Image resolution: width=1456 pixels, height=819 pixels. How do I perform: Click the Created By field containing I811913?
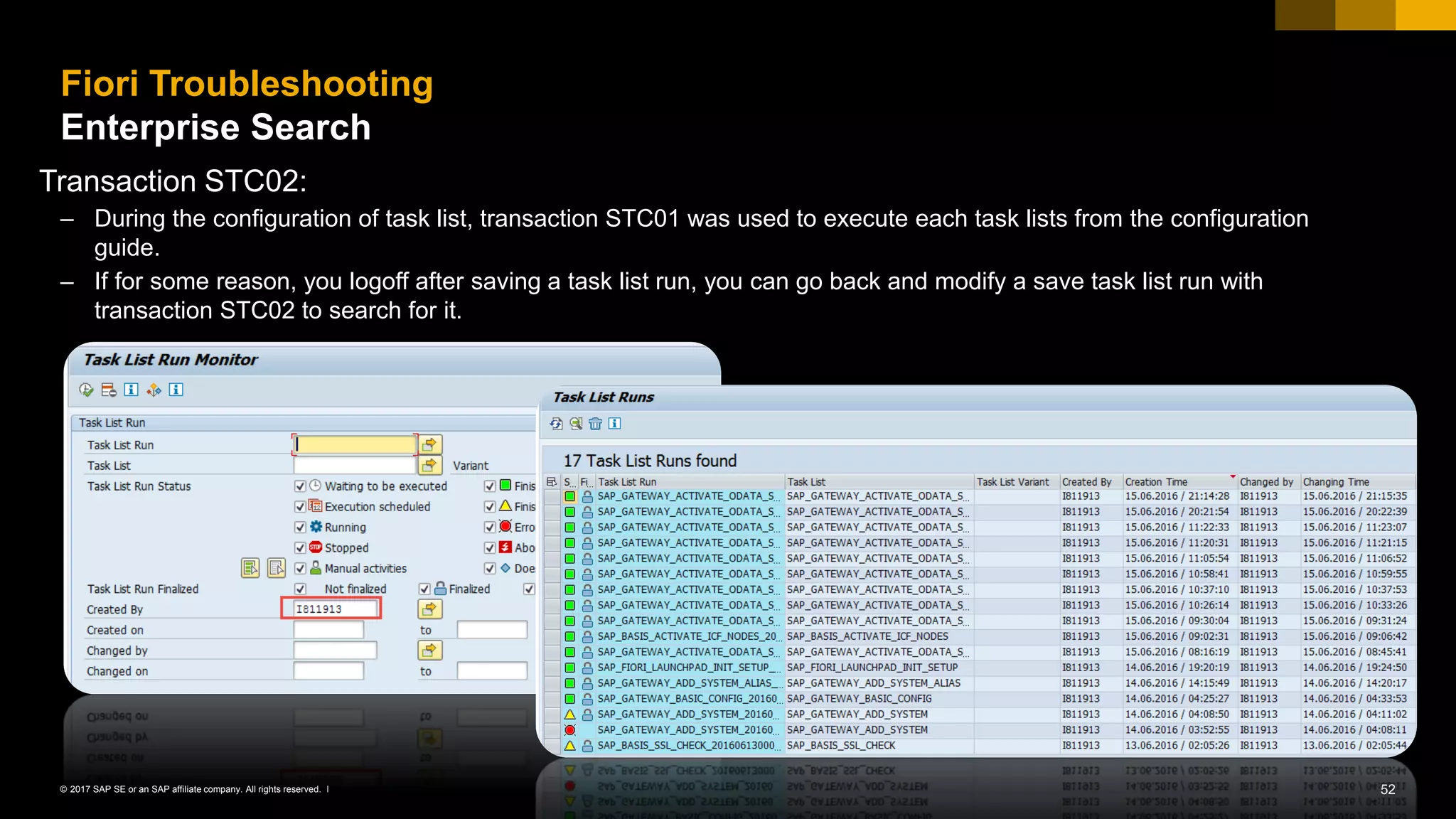point(336,609)
